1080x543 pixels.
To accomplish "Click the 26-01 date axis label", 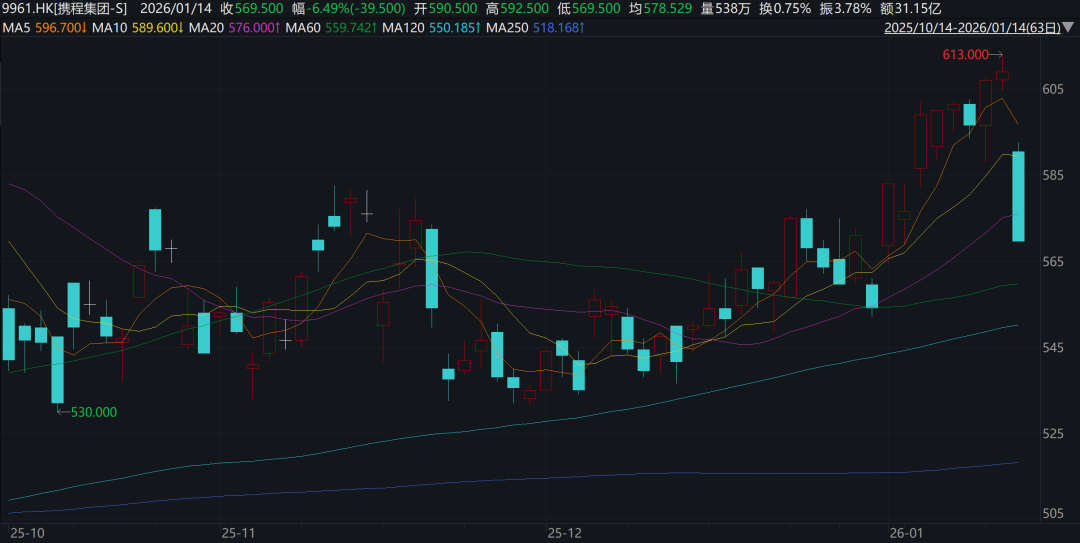I will tap(906, 533).
